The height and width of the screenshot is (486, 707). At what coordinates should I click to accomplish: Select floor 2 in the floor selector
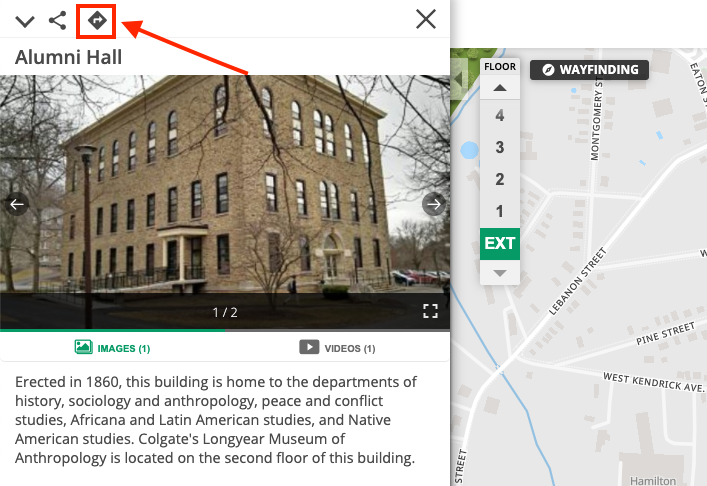tap(500, 179)
